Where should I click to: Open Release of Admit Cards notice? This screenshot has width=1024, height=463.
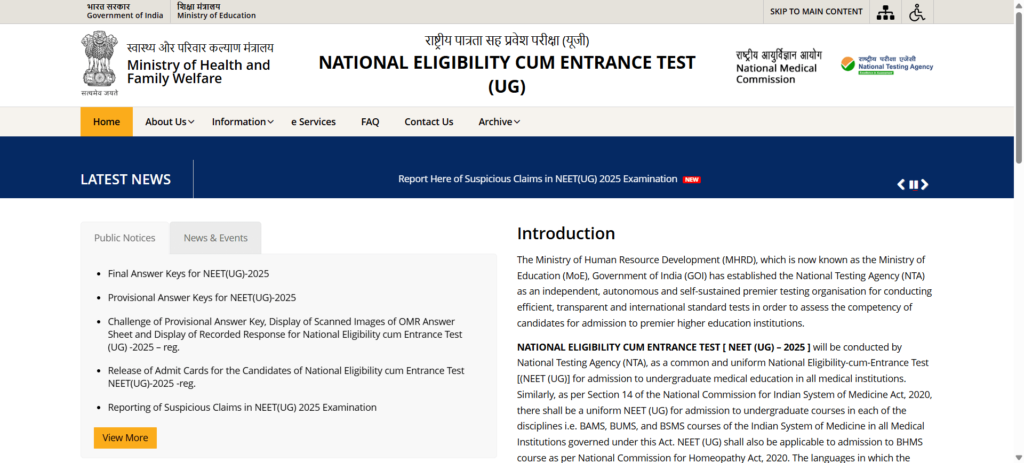286,377
